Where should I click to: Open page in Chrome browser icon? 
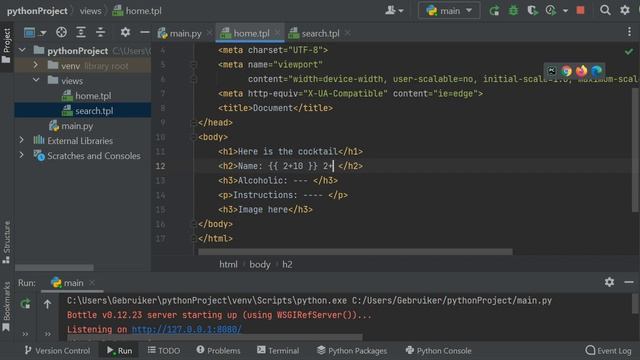[x=567, y=71]
